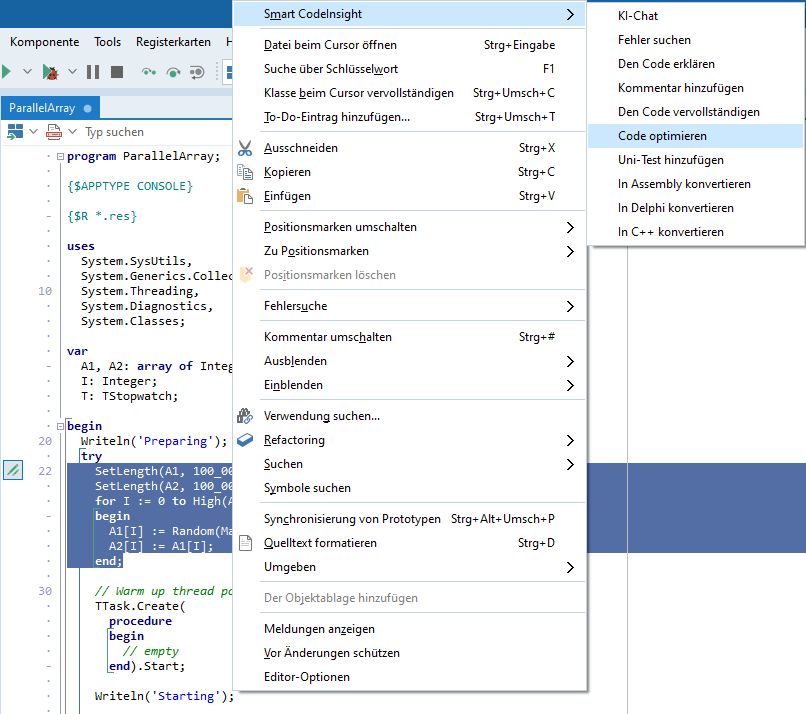Choose Kommentar hinzufügen
Screen dimensions: 806x714
(695, 88)
